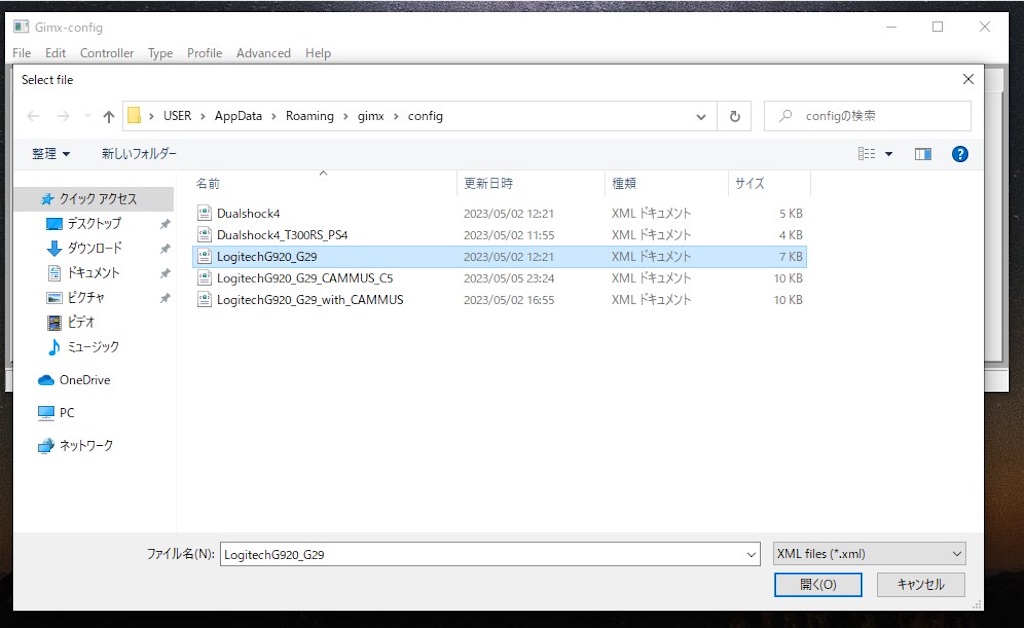Viewport: 1024px width, 628px height.
Task: Click the forward navigation arrow
Action: point(63,116)
